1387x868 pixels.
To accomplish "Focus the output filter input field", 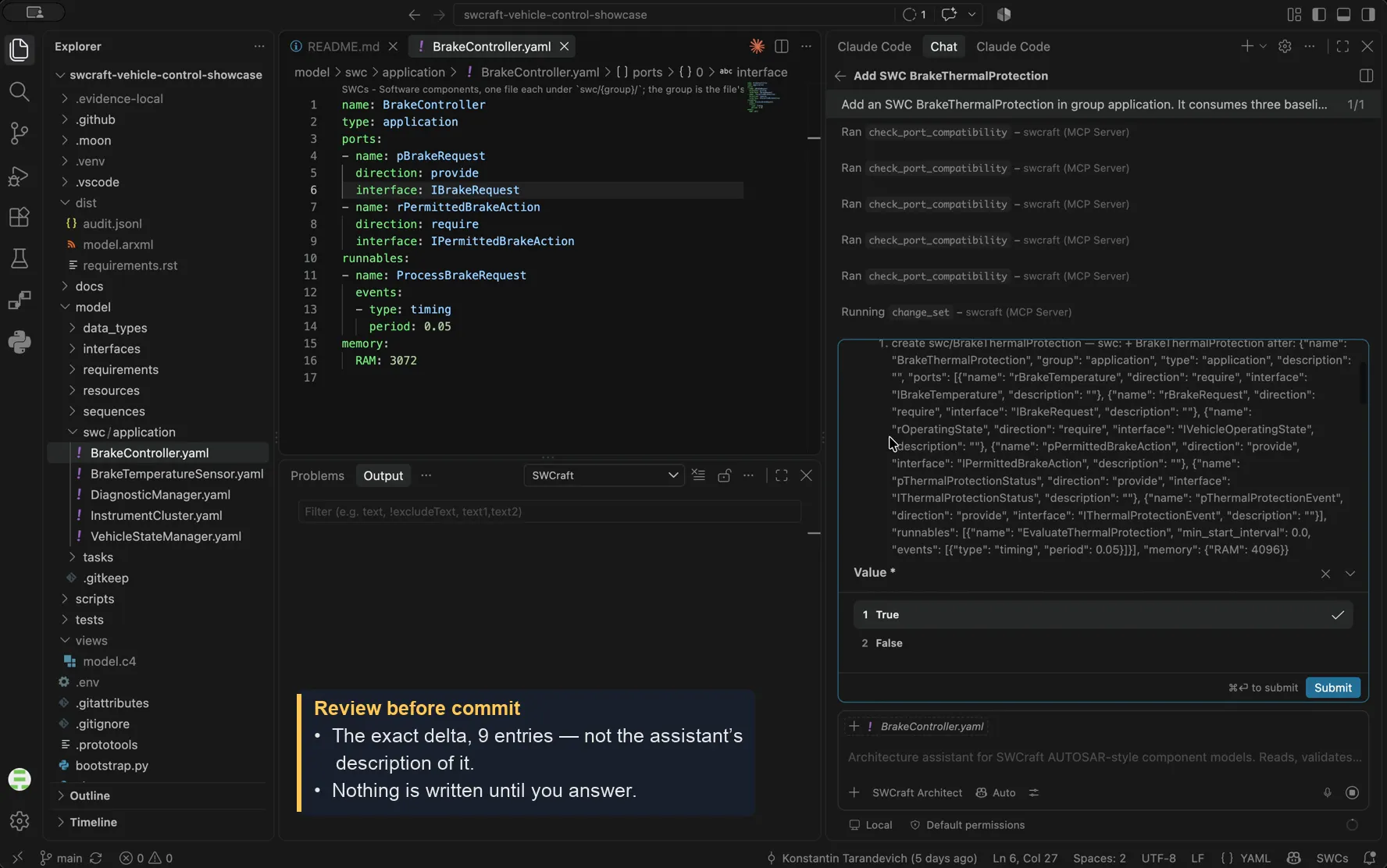I will coord(549,512).
